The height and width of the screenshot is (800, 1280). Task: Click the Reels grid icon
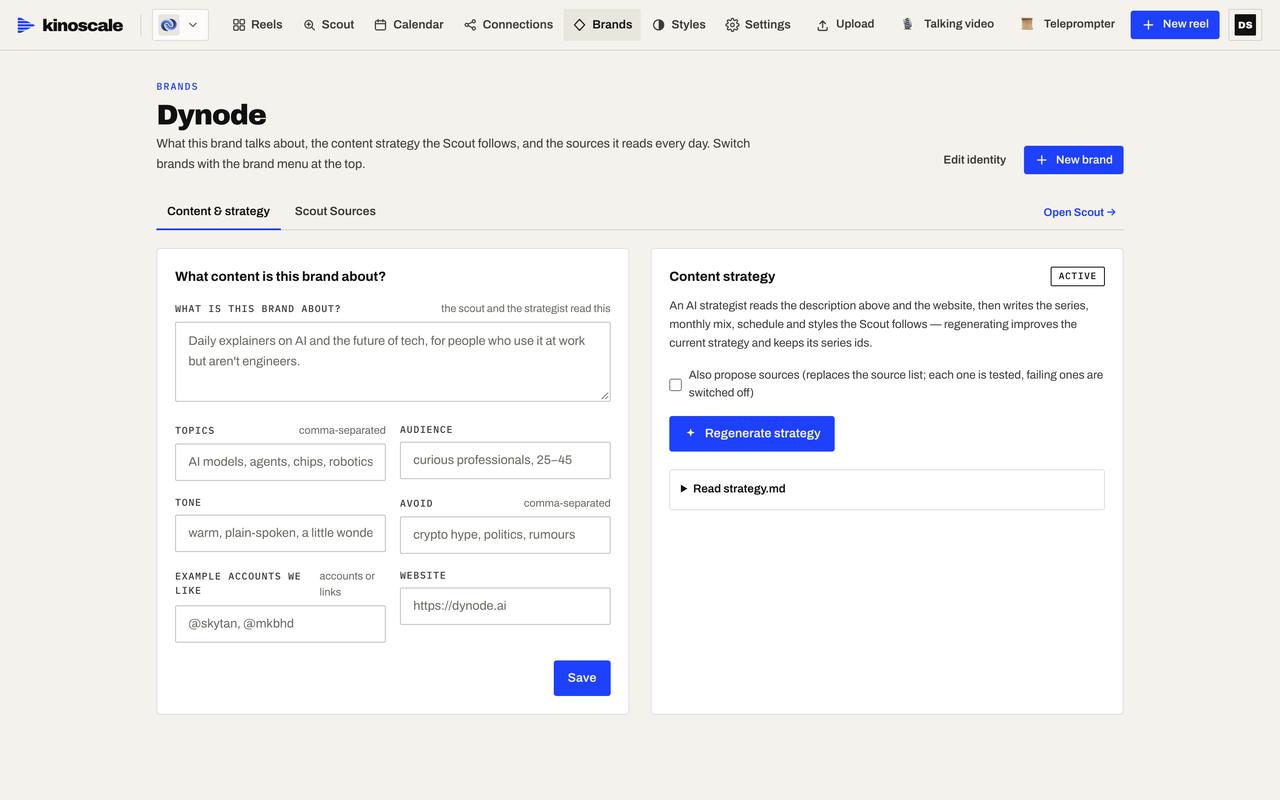click(x=239, y=25)
